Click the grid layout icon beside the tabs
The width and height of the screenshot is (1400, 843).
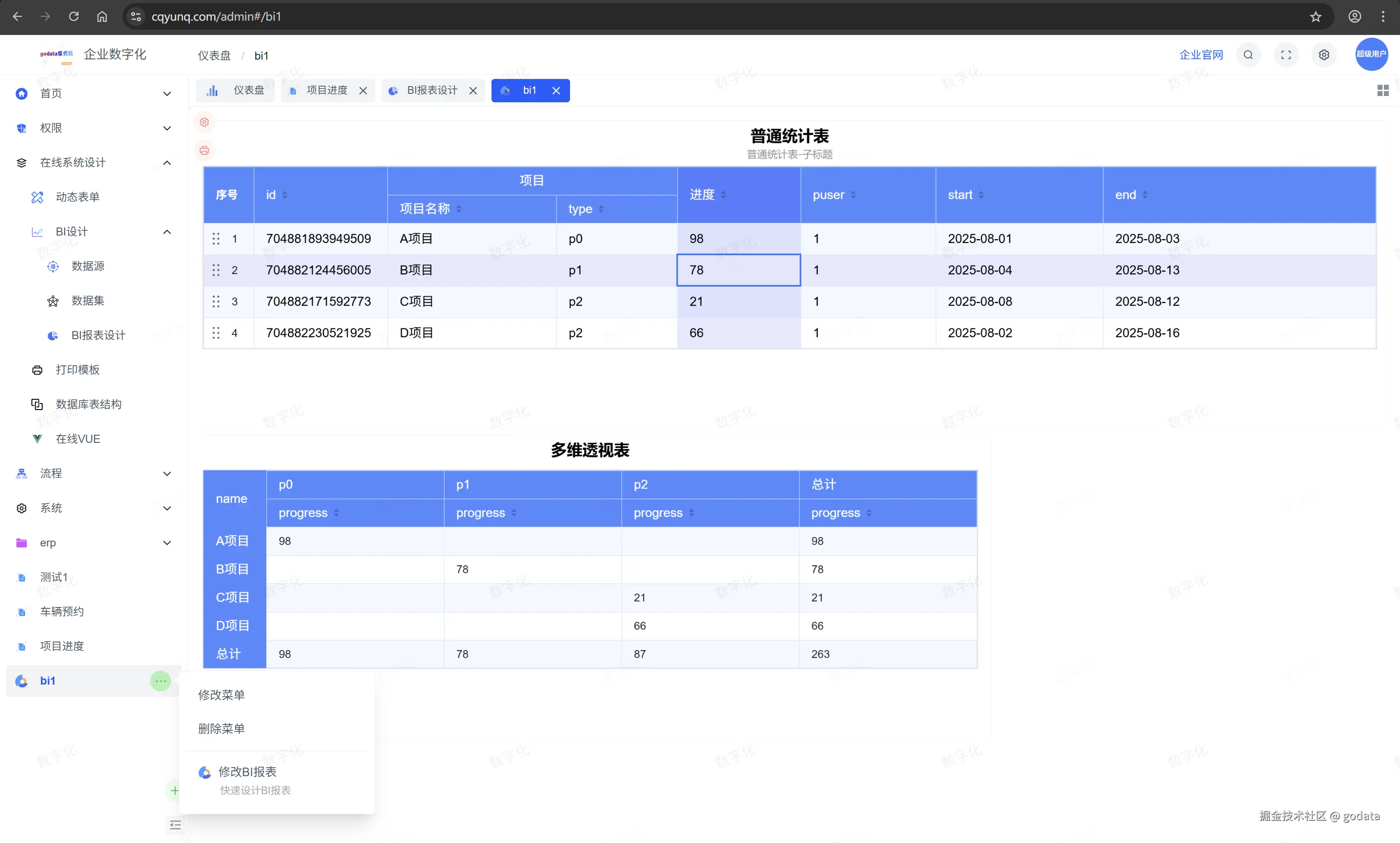click(x=1382, y=90)
